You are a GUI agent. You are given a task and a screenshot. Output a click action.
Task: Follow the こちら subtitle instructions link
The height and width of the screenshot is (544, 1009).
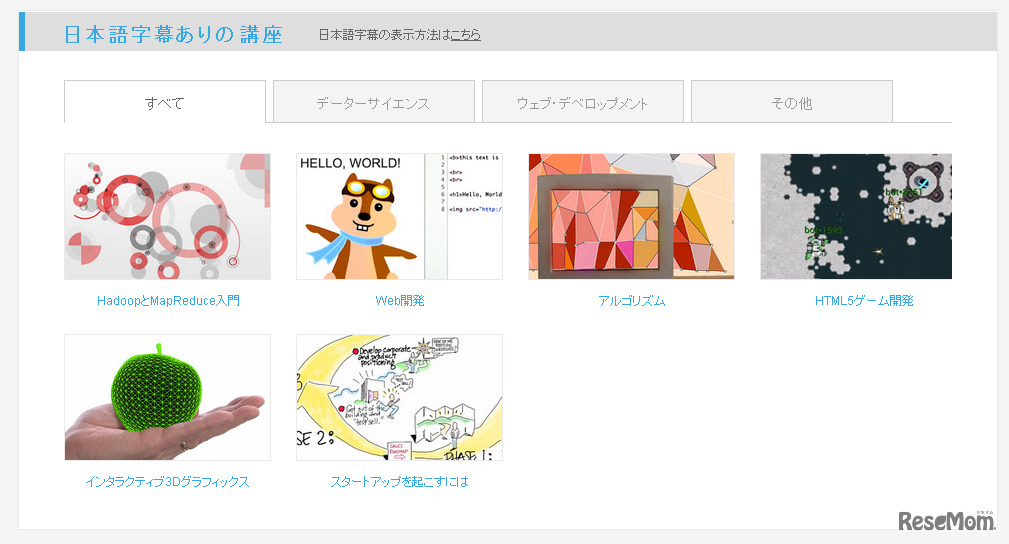click(x=466, y=35)
